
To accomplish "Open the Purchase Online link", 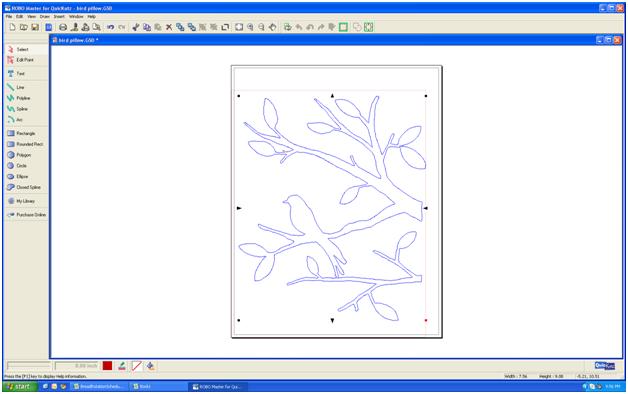I will pos(26,215).
